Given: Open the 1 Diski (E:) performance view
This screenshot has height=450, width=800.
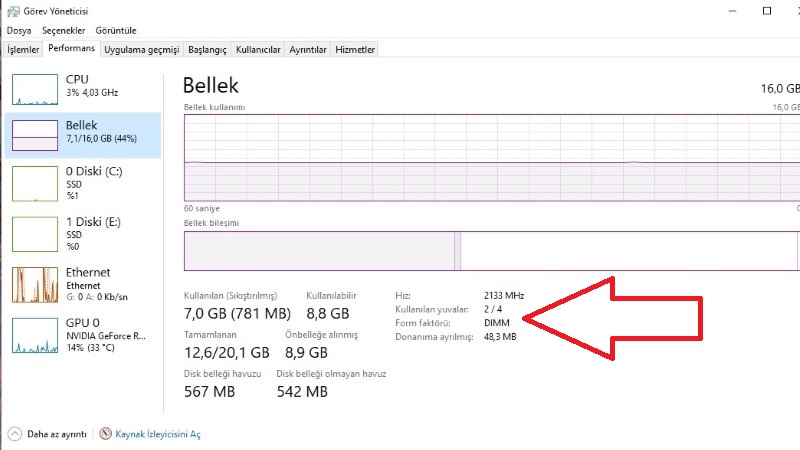Looking at the screenshot, I should [83, 234].
